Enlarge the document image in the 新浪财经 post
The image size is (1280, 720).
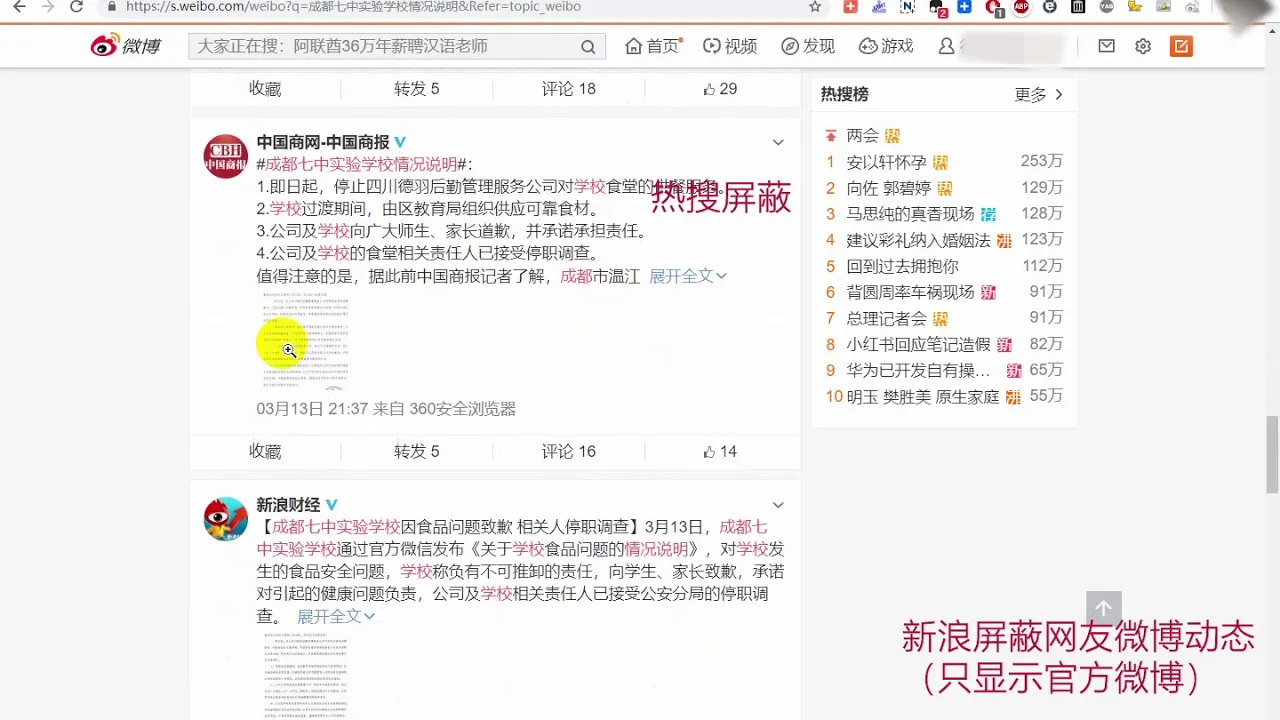pyautogui.click(x=304, y=676)
